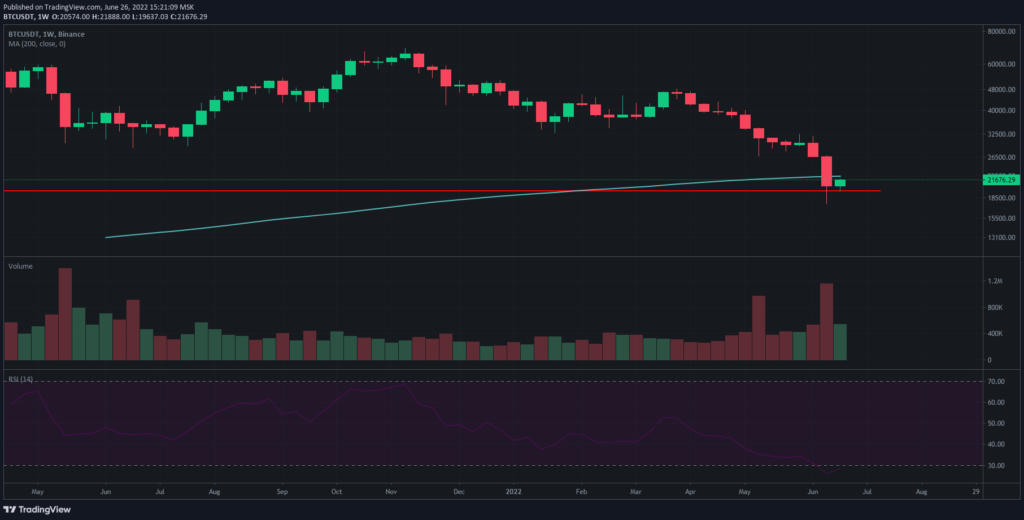Click the "50.00" RSI axis label

click(x=998, y=423)
